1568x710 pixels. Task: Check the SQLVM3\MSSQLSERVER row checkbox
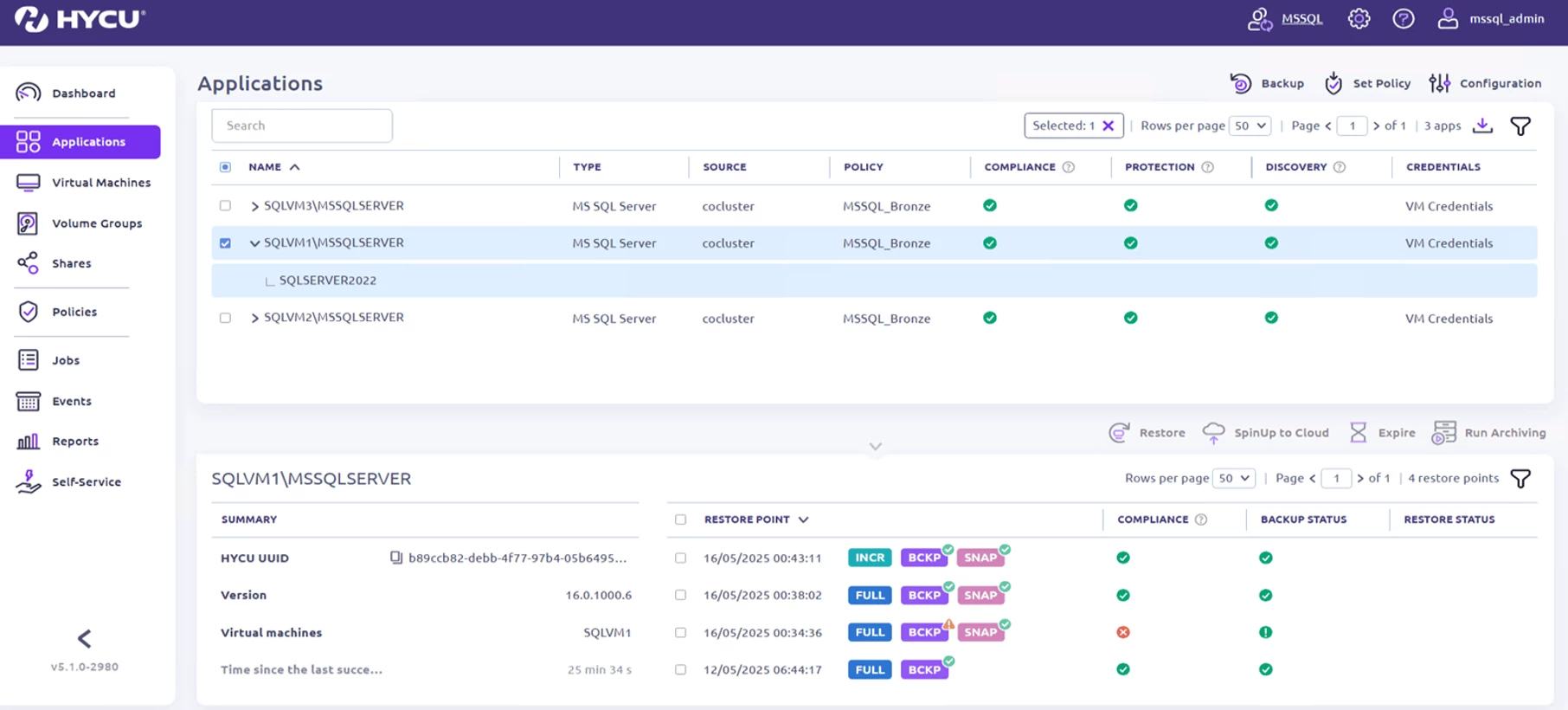225,206
